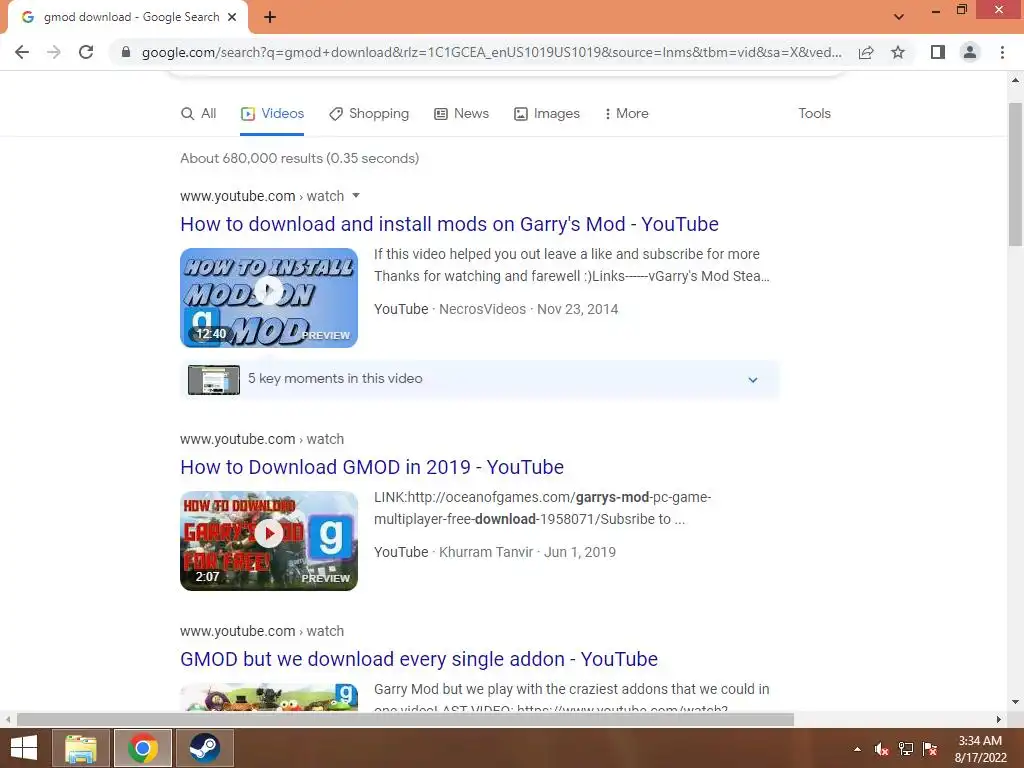Switch to Images results

click(547, 114)
